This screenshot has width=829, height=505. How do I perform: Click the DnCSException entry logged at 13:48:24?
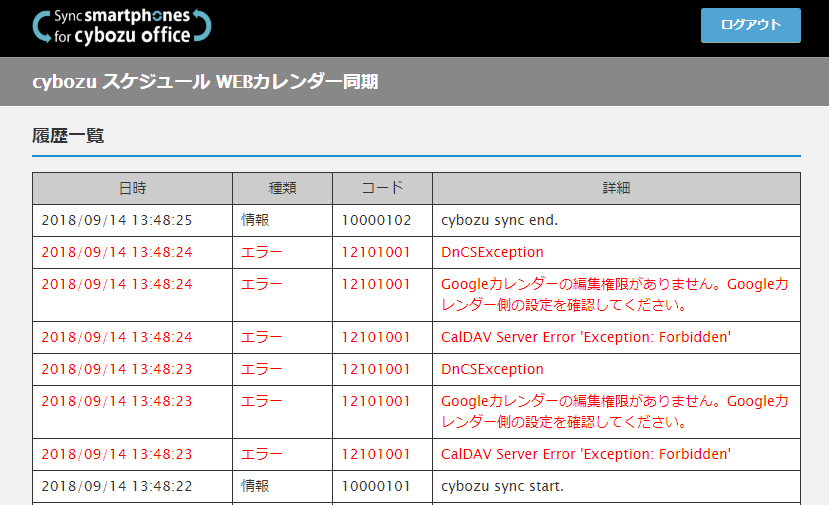coord(492,252)
